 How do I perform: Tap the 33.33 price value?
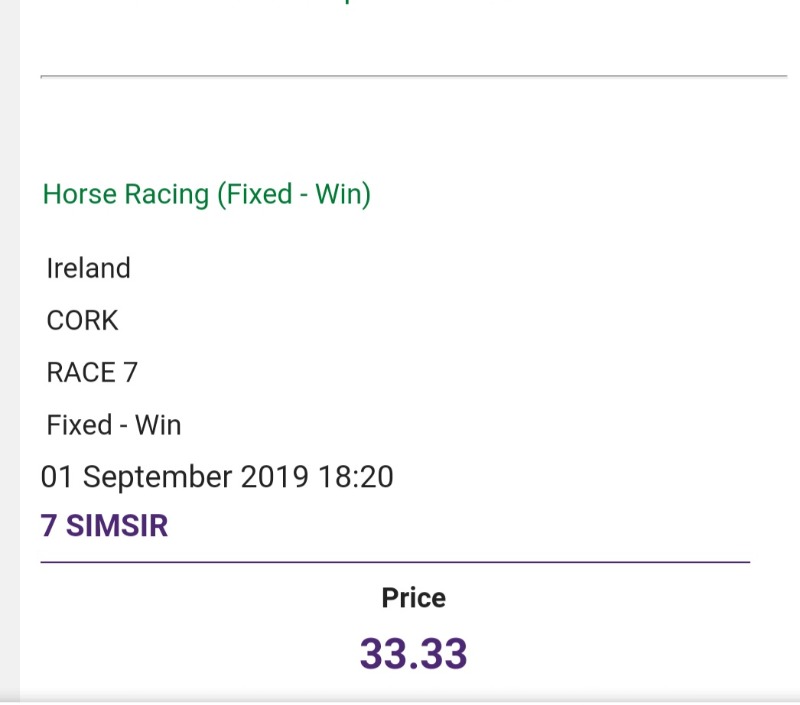[x=413, y=654]
